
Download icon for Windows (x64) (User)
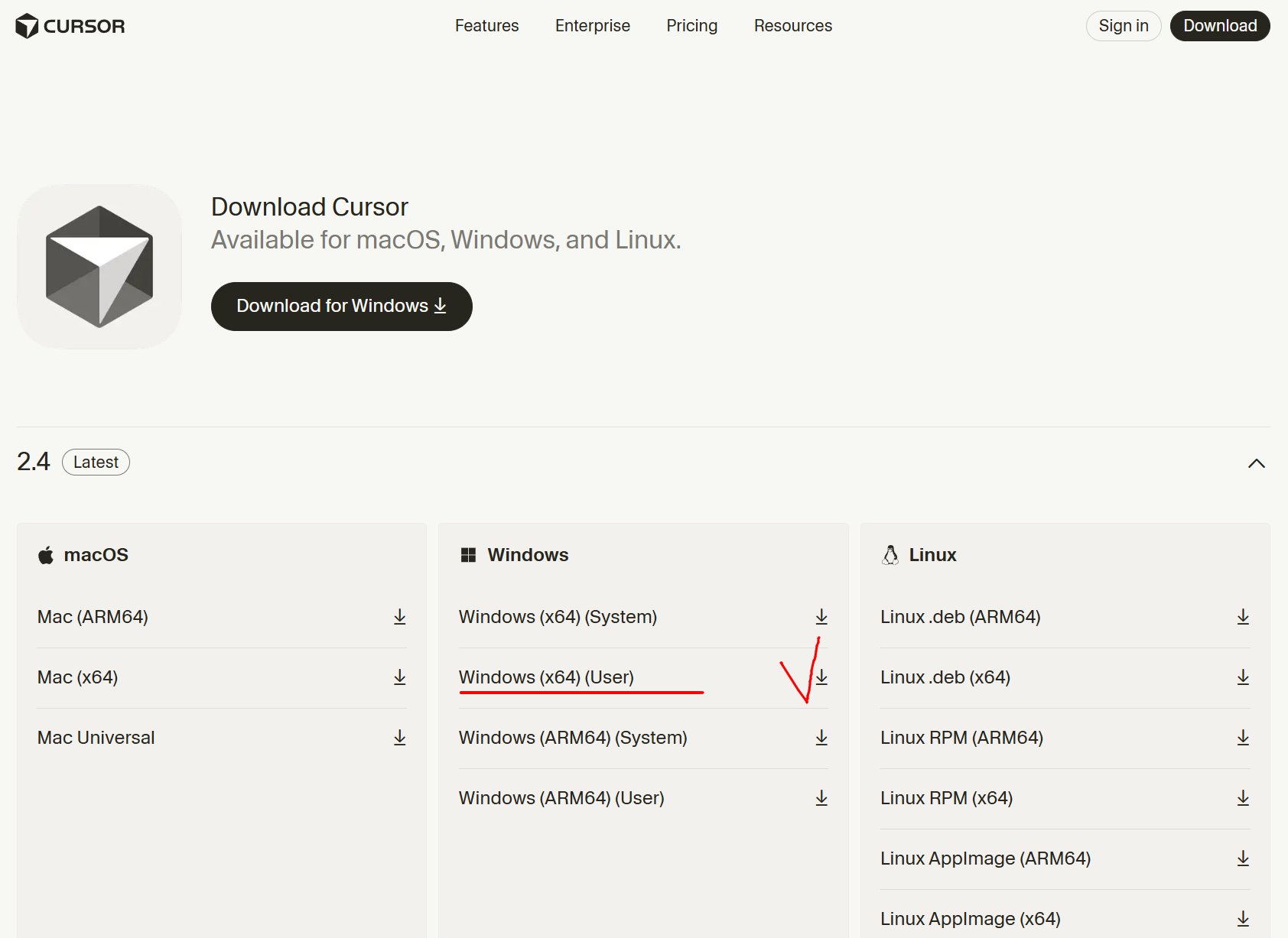(821, 677)
